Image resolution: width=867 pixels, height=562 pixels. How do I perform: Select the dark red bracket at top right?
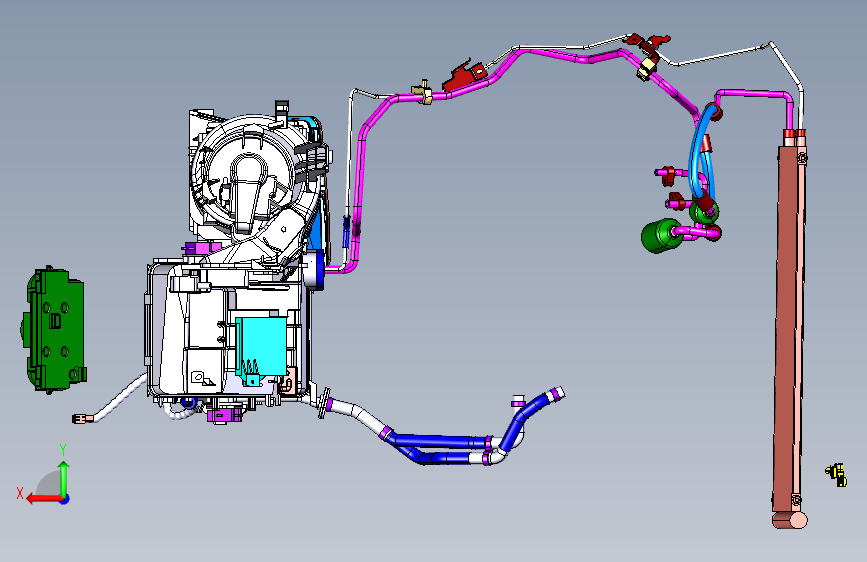click(x=647, y=44)
